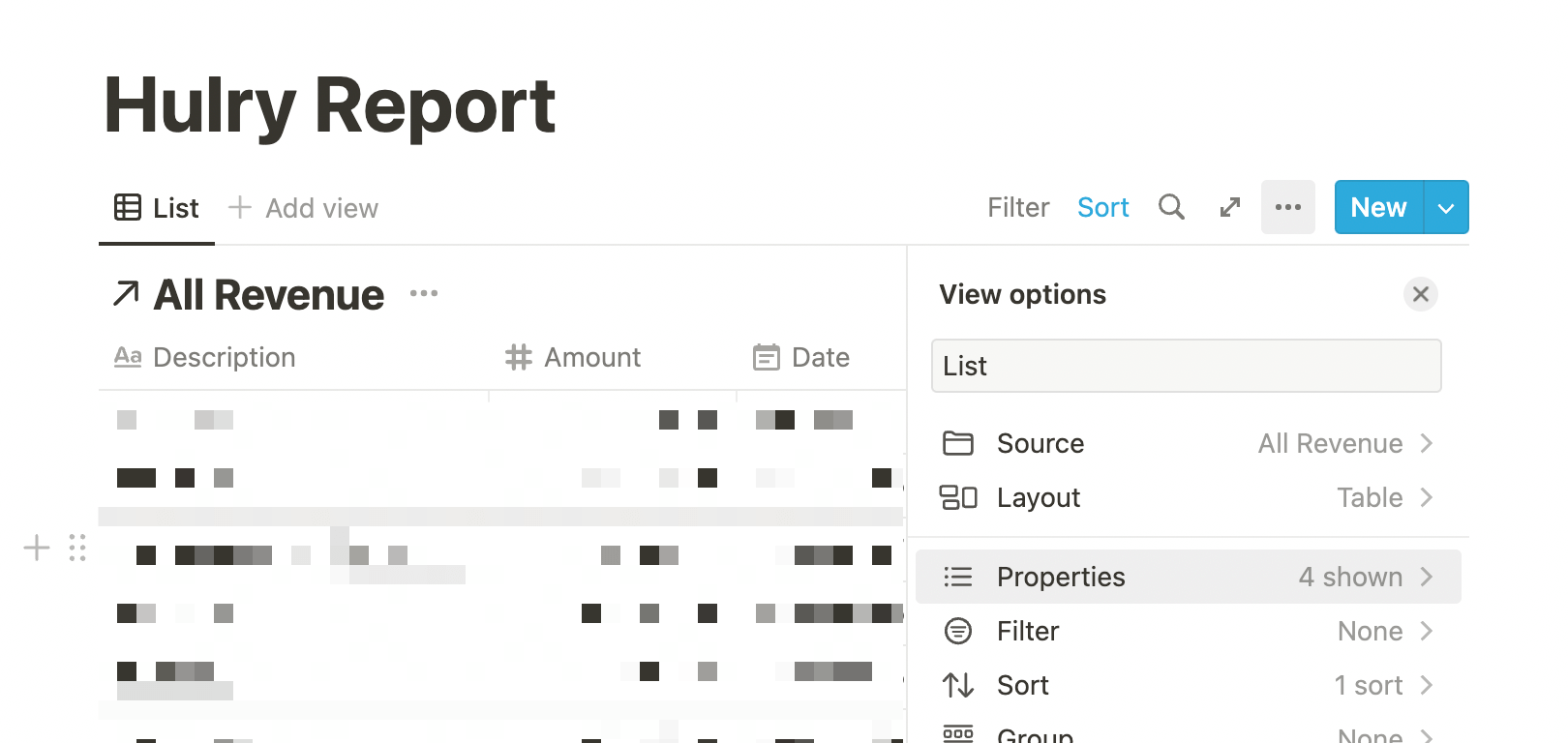Click Add view to create a view
Viewport: 1568px width, 743px height.
[304, 208]
